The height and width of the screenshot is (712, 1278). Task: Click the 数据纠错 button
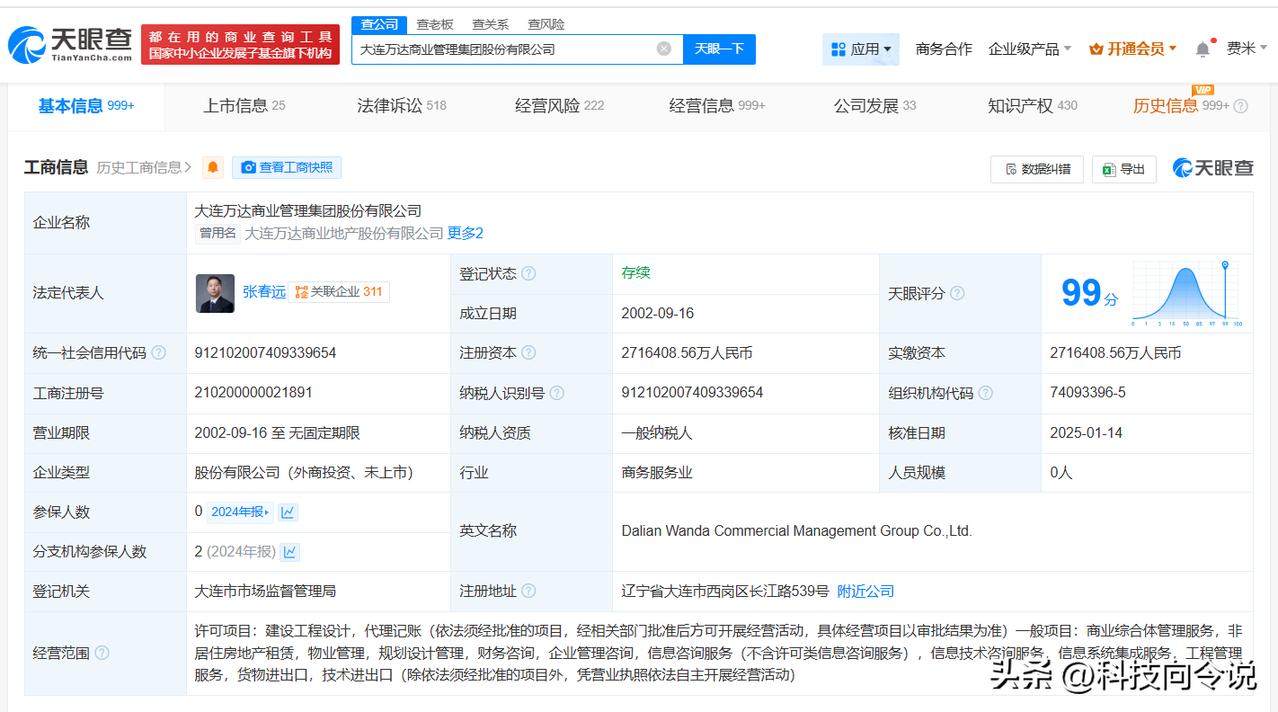pos(1037,169)
